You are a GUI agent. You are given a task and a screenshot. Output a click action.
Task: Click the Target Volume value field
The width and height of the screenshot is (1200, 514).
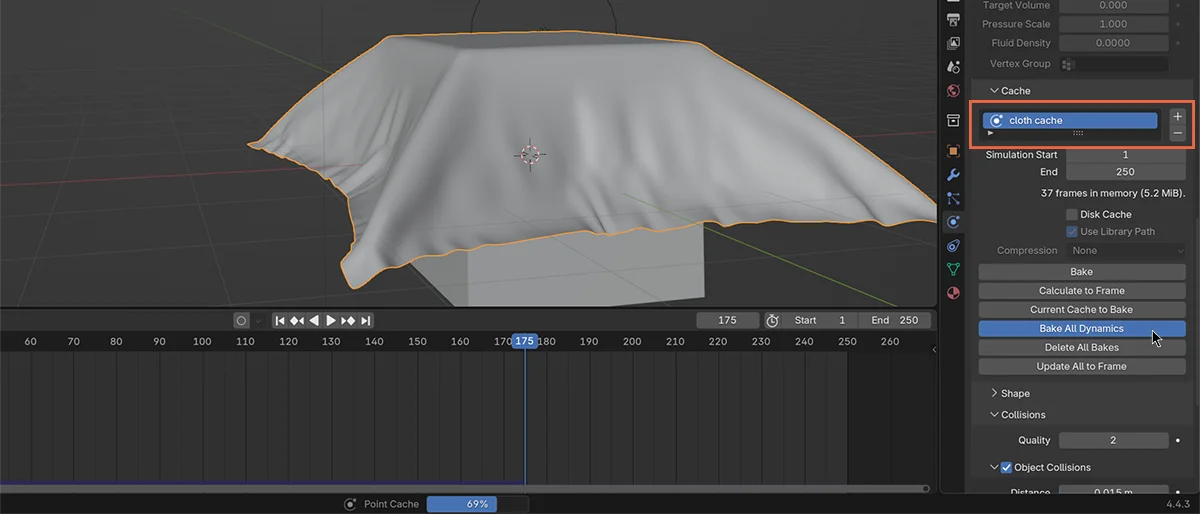click(x=1113, y=5)
